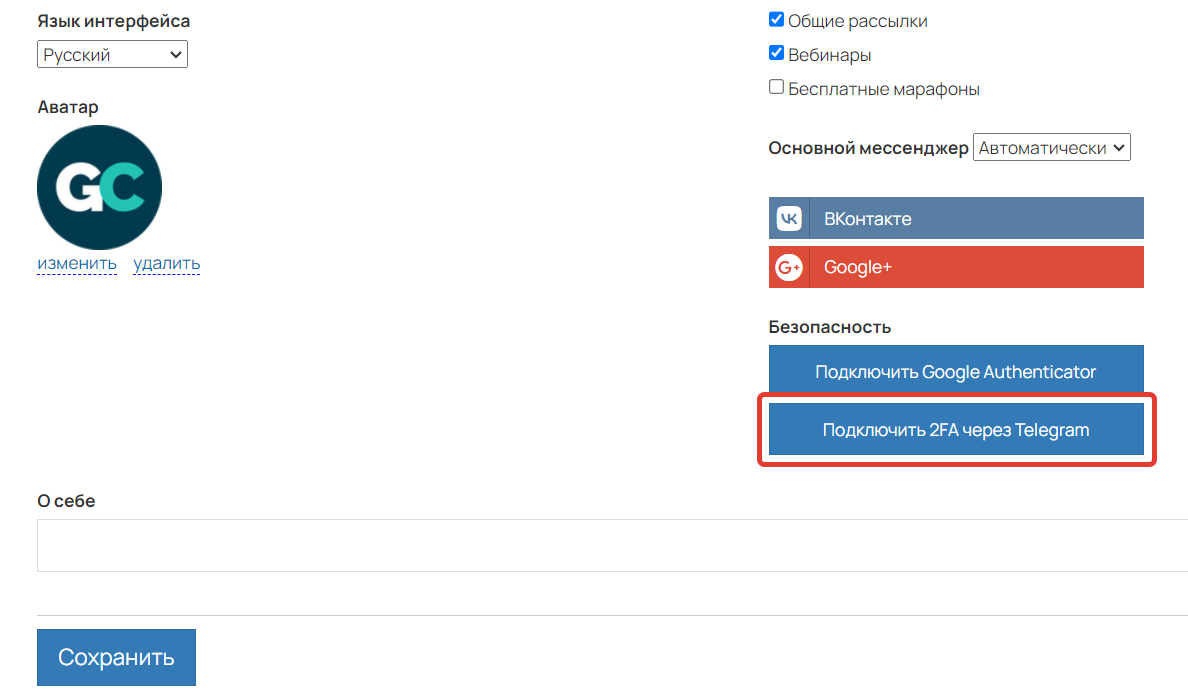Click the GC avatar image

(x=99, y=187)
